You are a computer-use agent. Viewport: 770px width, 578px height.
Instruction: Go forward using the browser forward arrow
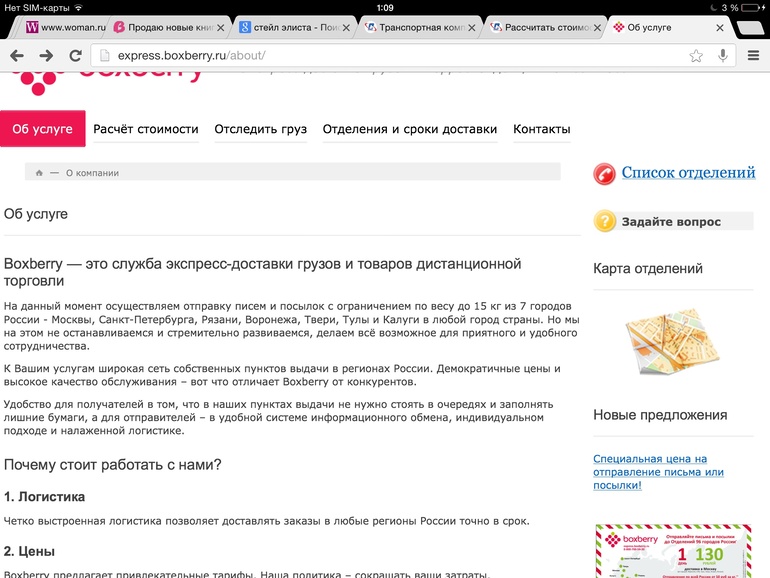pyautogui.click(x=46, y=55)
